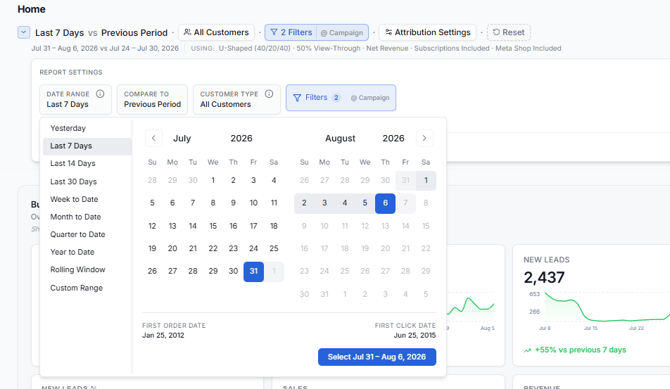Open Customer Type dropdown
The height and width of the screenshot is (389, 670).
237,99
